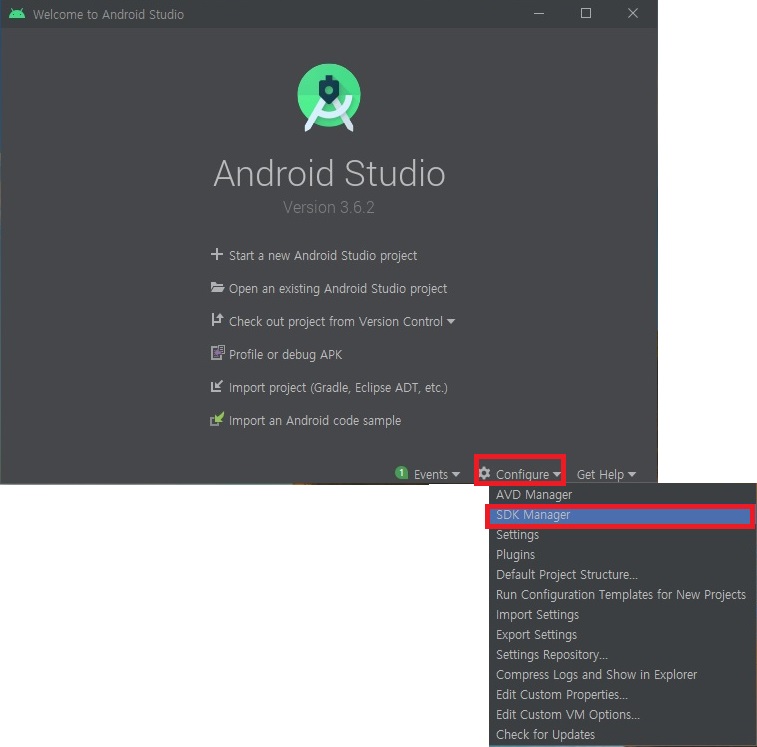The height and width of the screenshot is (747, 757).
Task: Click the Android head icon in title bar
Action: [17, 14]
